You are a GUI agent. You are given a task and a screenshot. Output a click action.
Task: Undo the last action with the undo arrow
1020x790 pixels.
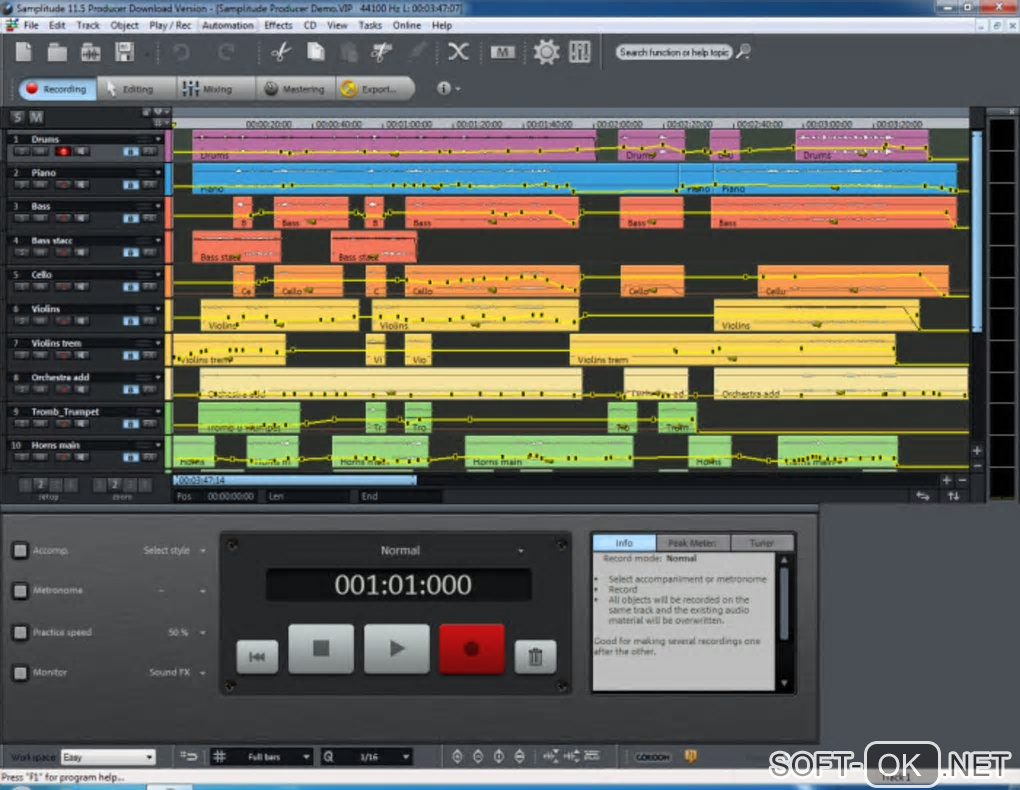[x=181, y=51]
